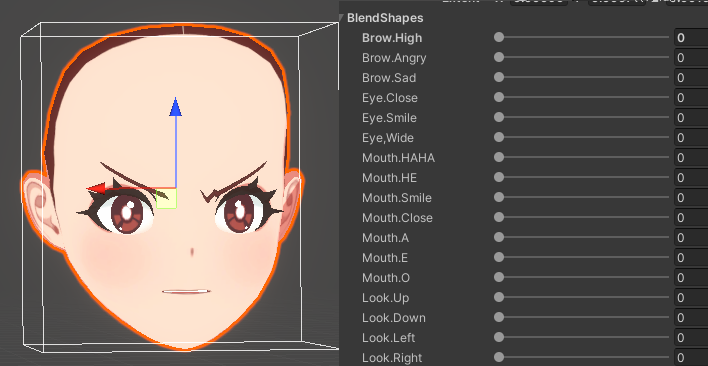
Task: Click the Eye.Smile value field
Action: pyautogui.click(x=691, y=117)
